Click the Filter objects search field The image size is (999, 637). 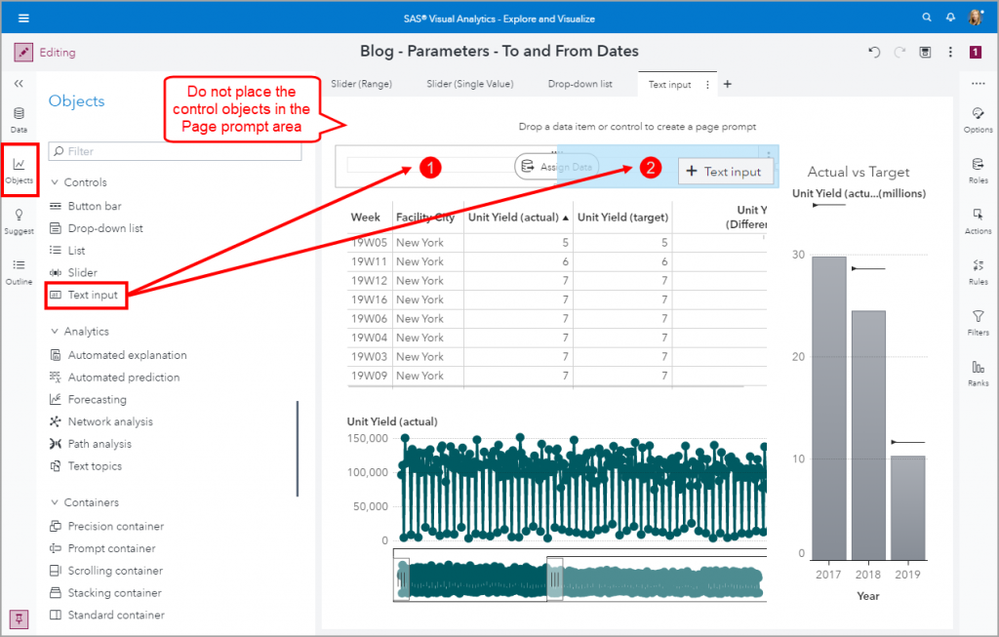180,151
